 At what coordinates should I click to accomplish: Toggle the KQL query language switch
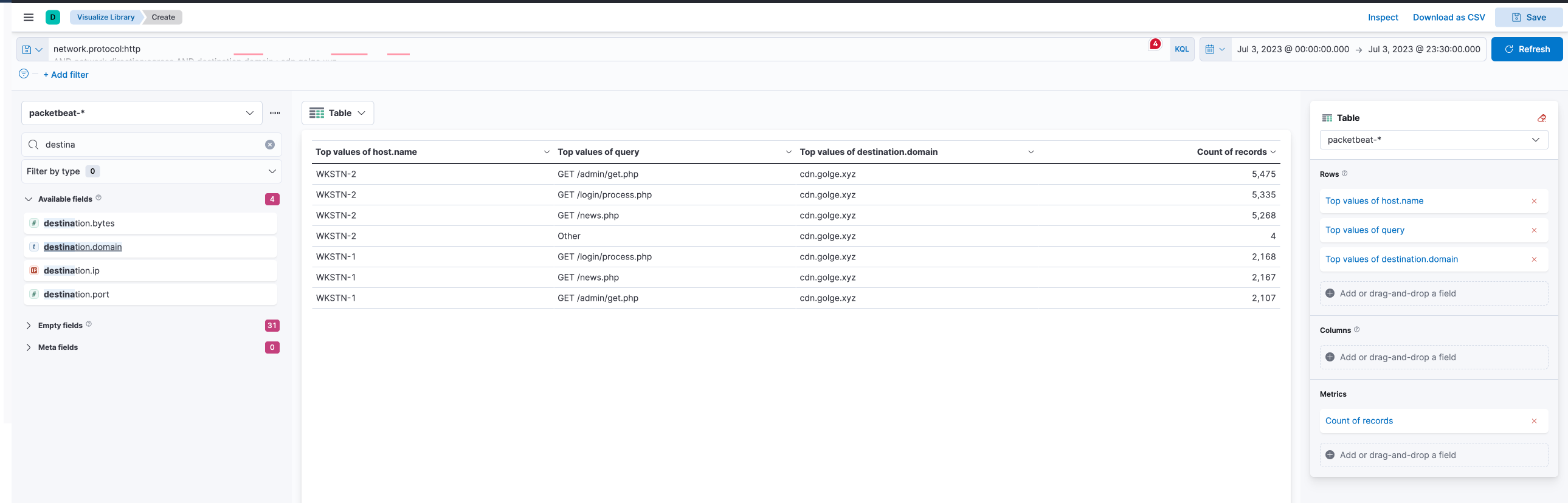[x=1181, y=49]
